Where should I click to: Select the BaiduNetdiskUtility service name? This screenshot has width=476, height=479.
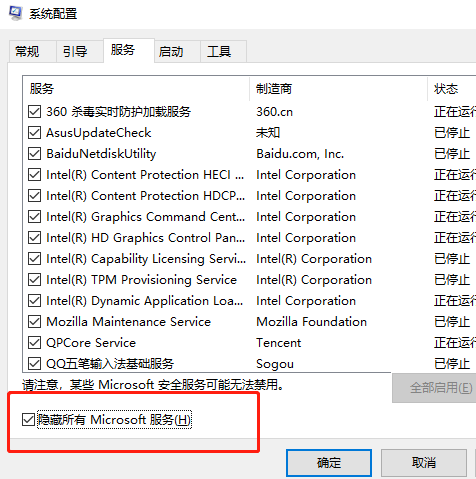(101, 154)
